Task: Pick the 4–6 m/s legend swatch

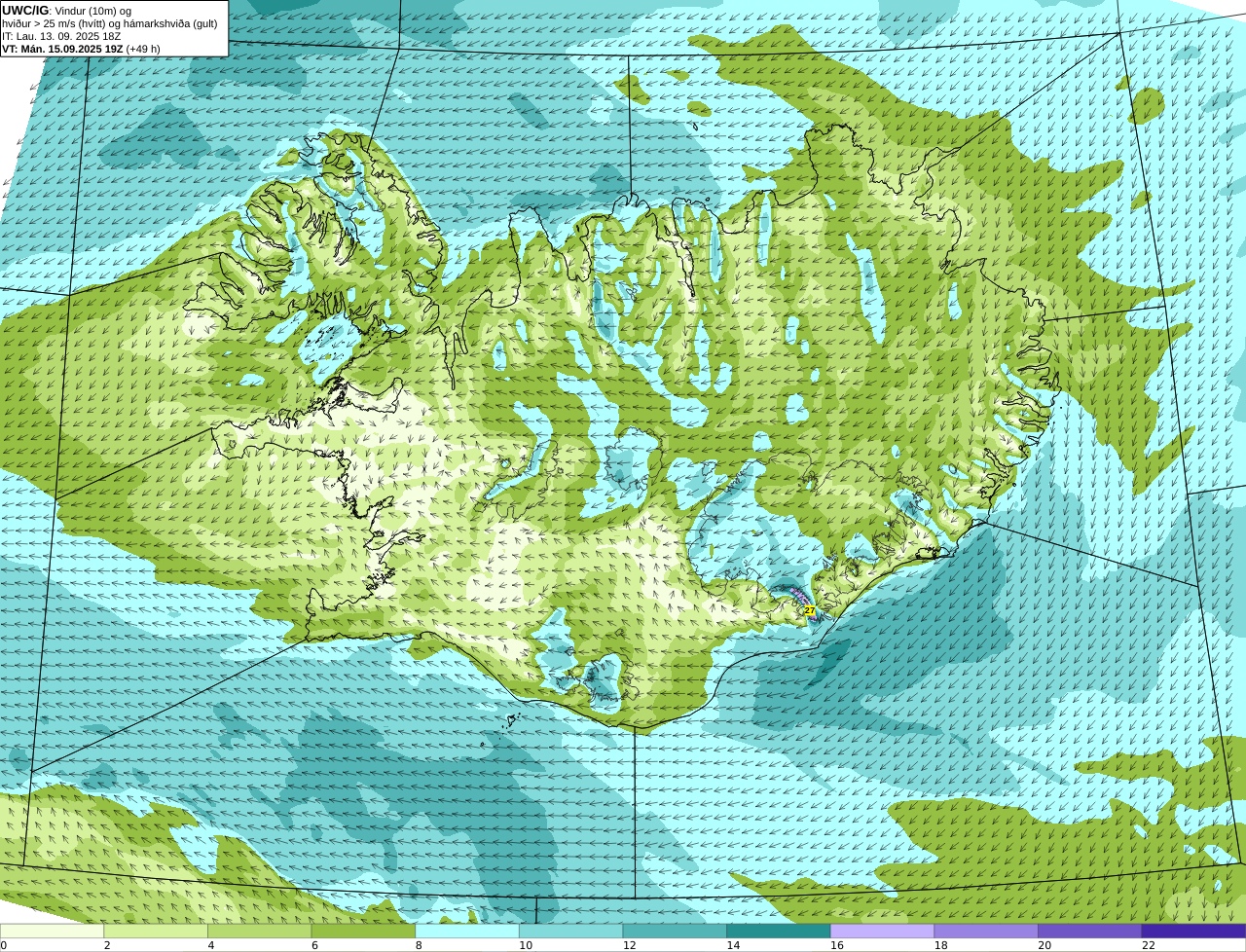Action: 259,931
